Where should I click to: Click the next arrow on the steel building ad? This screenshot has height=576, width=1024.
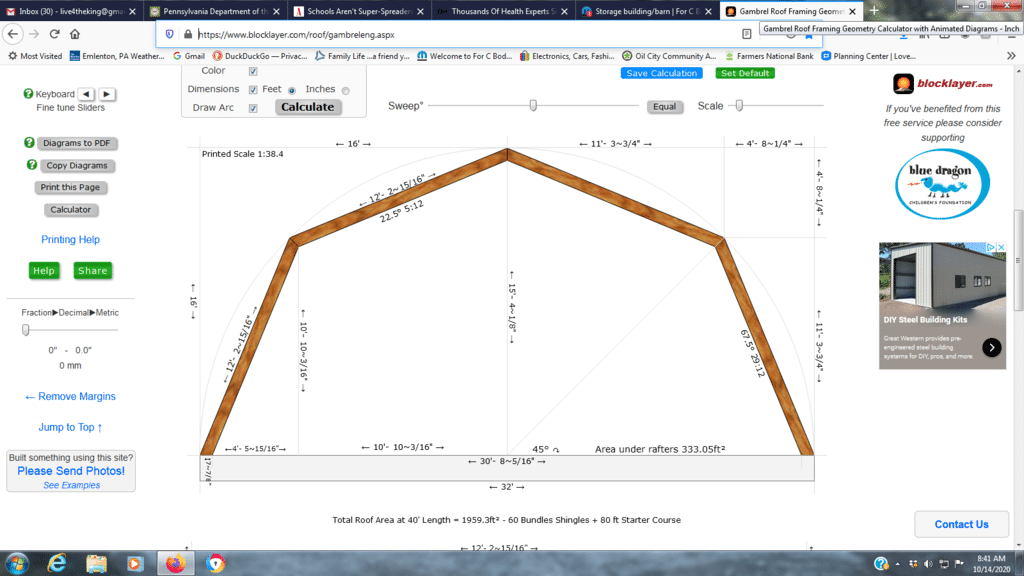pos(992,348)
